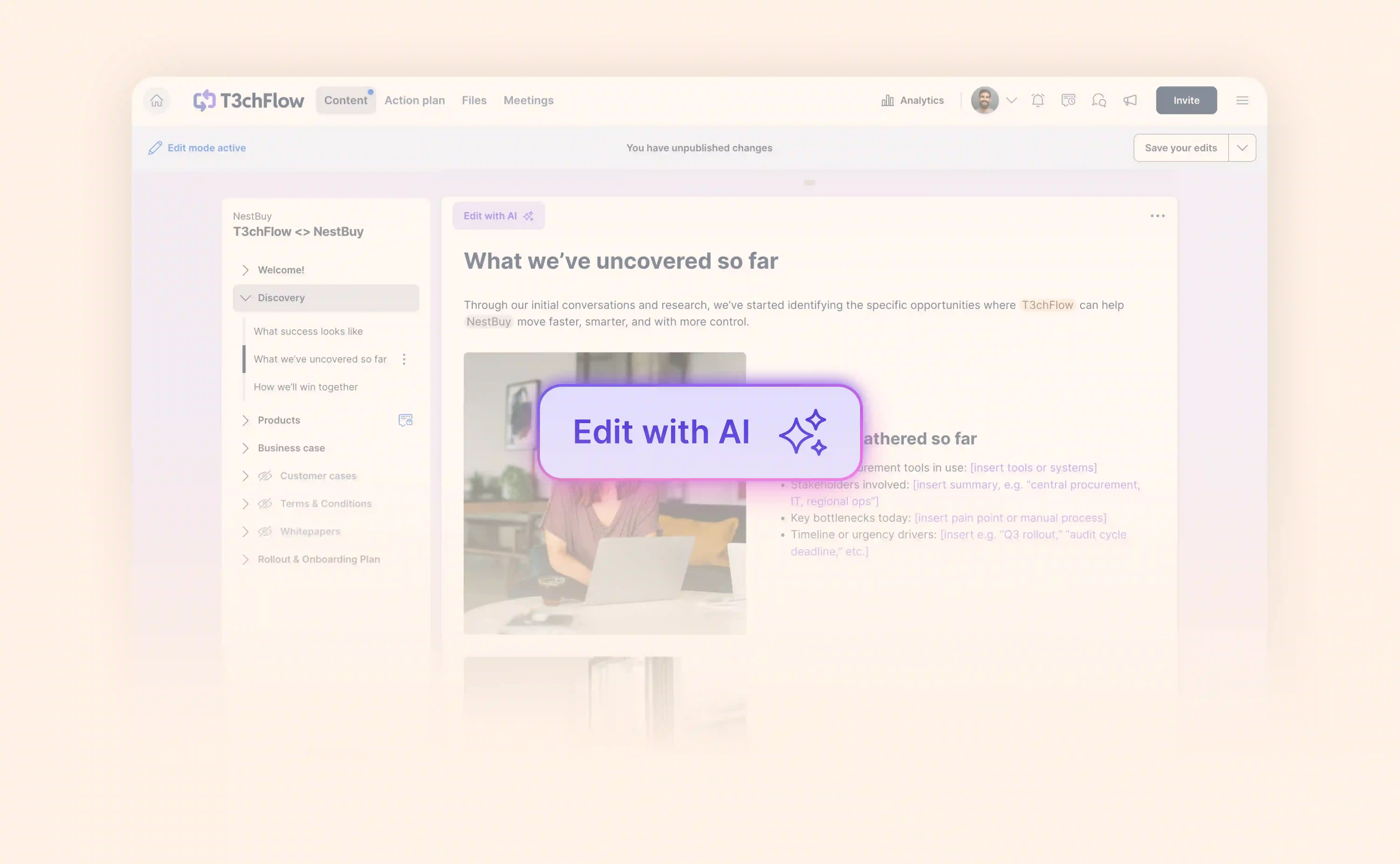
Task: Open the chat search icon
Action: coord(1098,101)
